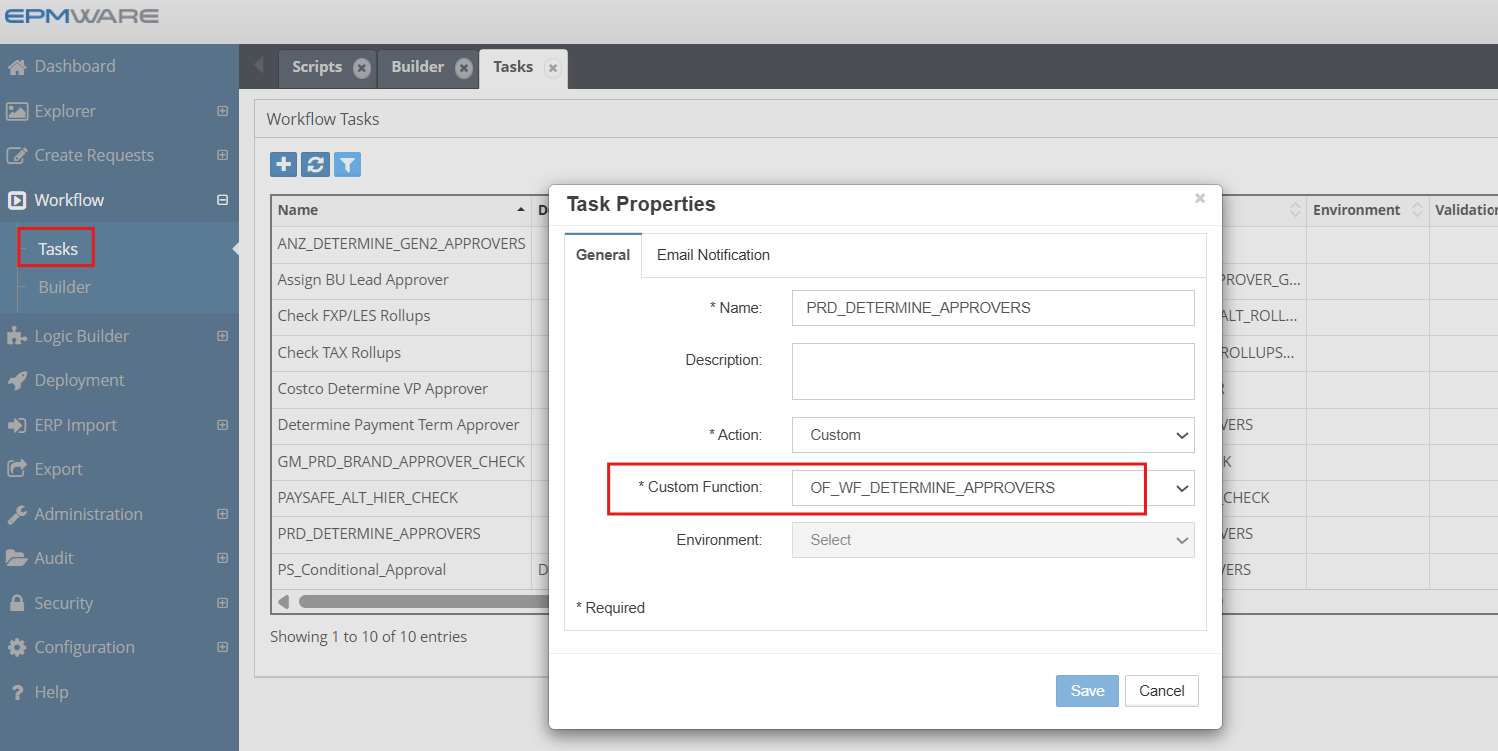Open the Custom Function dropdown
1498x751 pixels.
tap(1182, 488)
